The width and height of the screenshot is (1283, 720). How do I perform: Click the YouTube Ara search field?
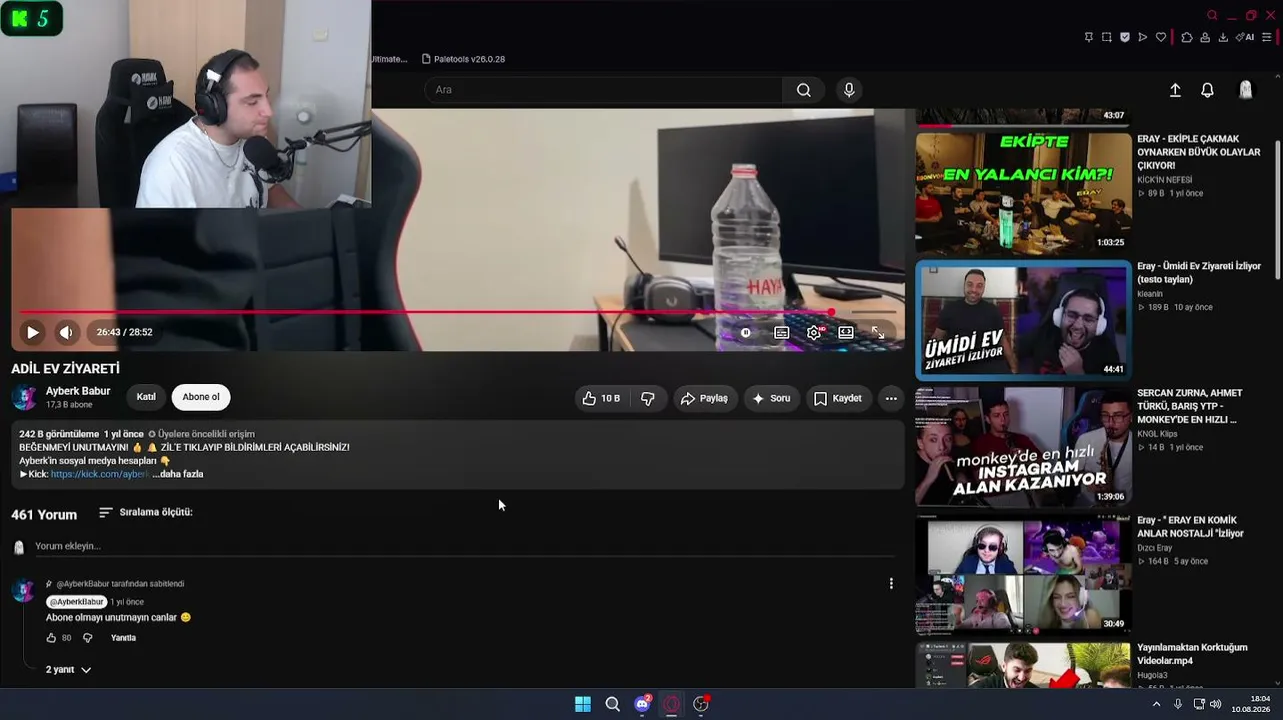604,90
